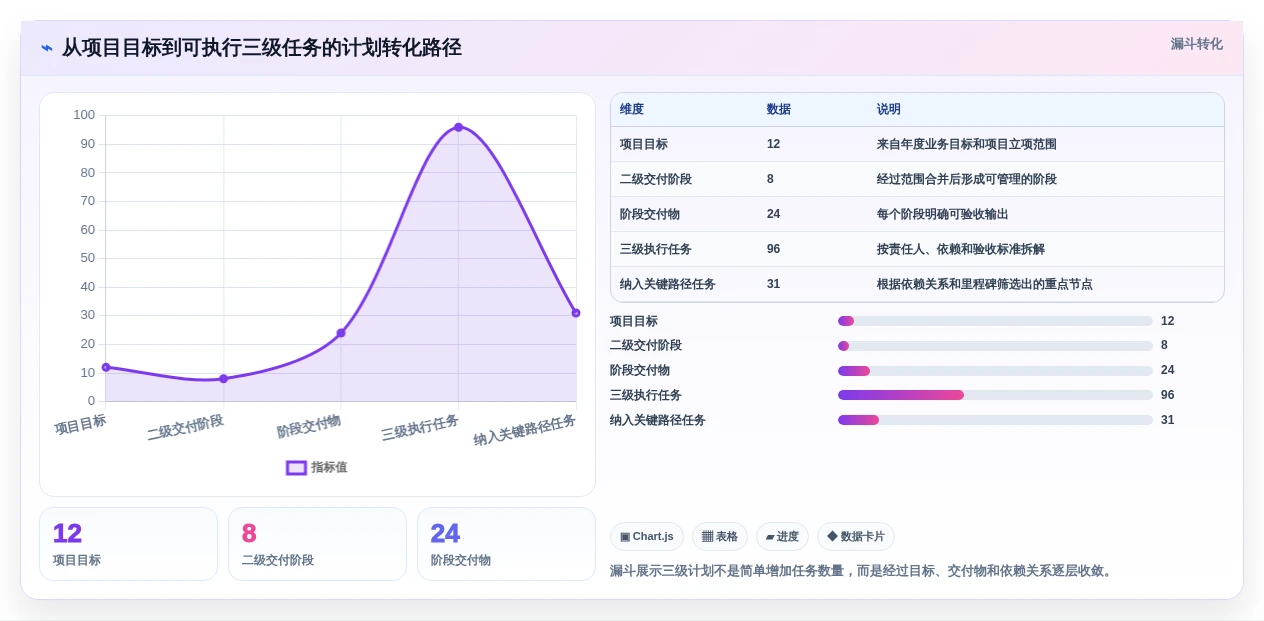This screenshot has width=1264, height=621.
Task: Click the 说明 column header
Action: [889, 109]
